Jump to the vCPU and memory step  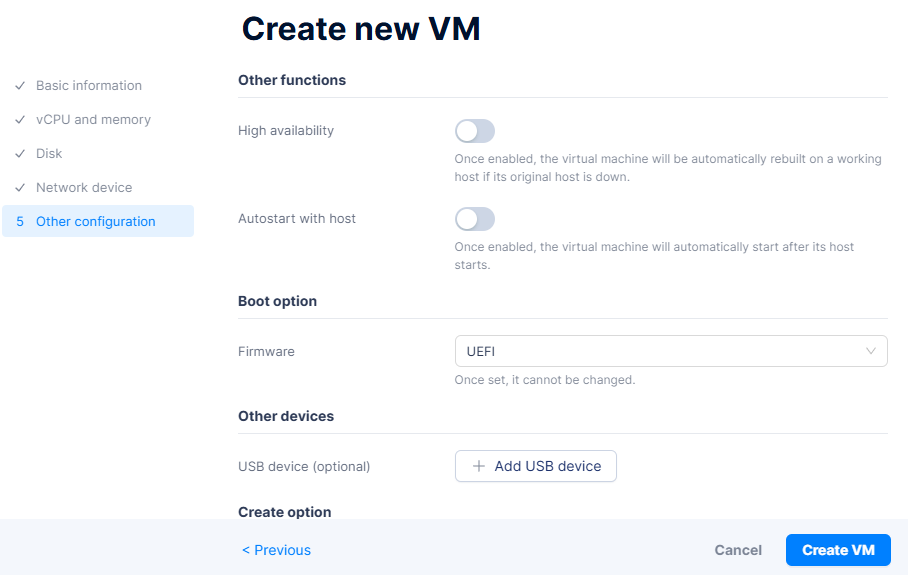tap(93, 120)
